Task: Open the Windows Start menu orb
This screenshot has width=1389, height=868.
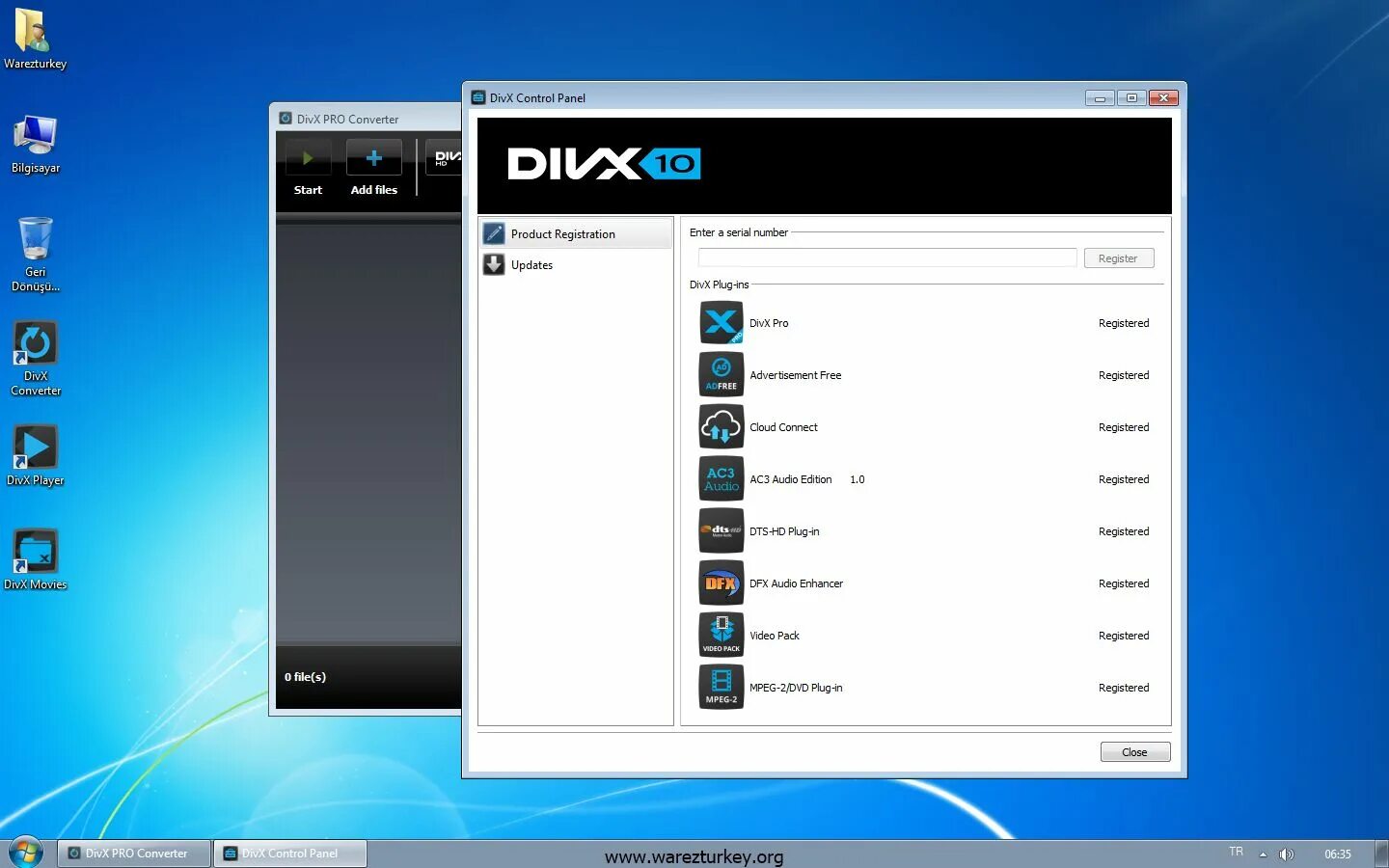Action: coord(26,853)
